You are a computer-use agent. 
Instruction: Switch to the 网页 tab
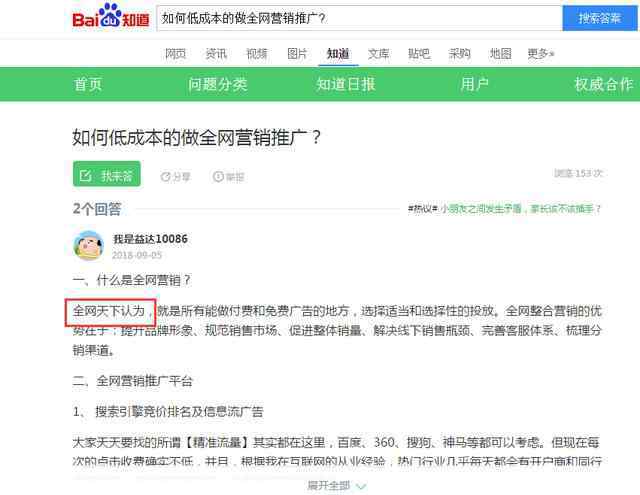176,53
